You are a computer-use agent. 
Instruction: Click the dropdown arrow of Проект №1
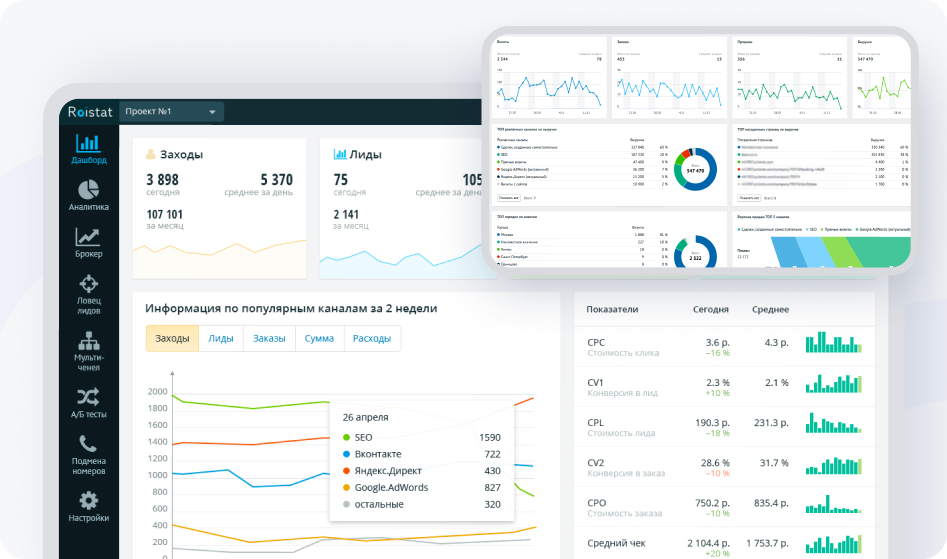(x=212, y=112)
